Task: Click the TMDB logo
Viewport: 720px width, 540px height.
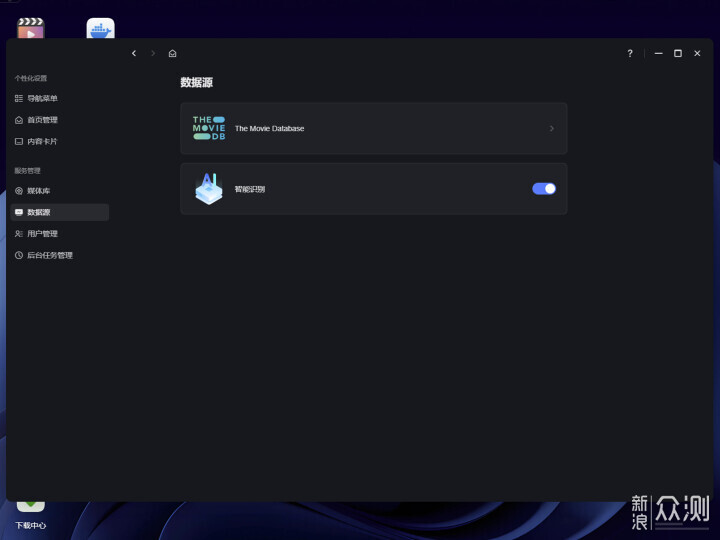Action: (209, 128)
